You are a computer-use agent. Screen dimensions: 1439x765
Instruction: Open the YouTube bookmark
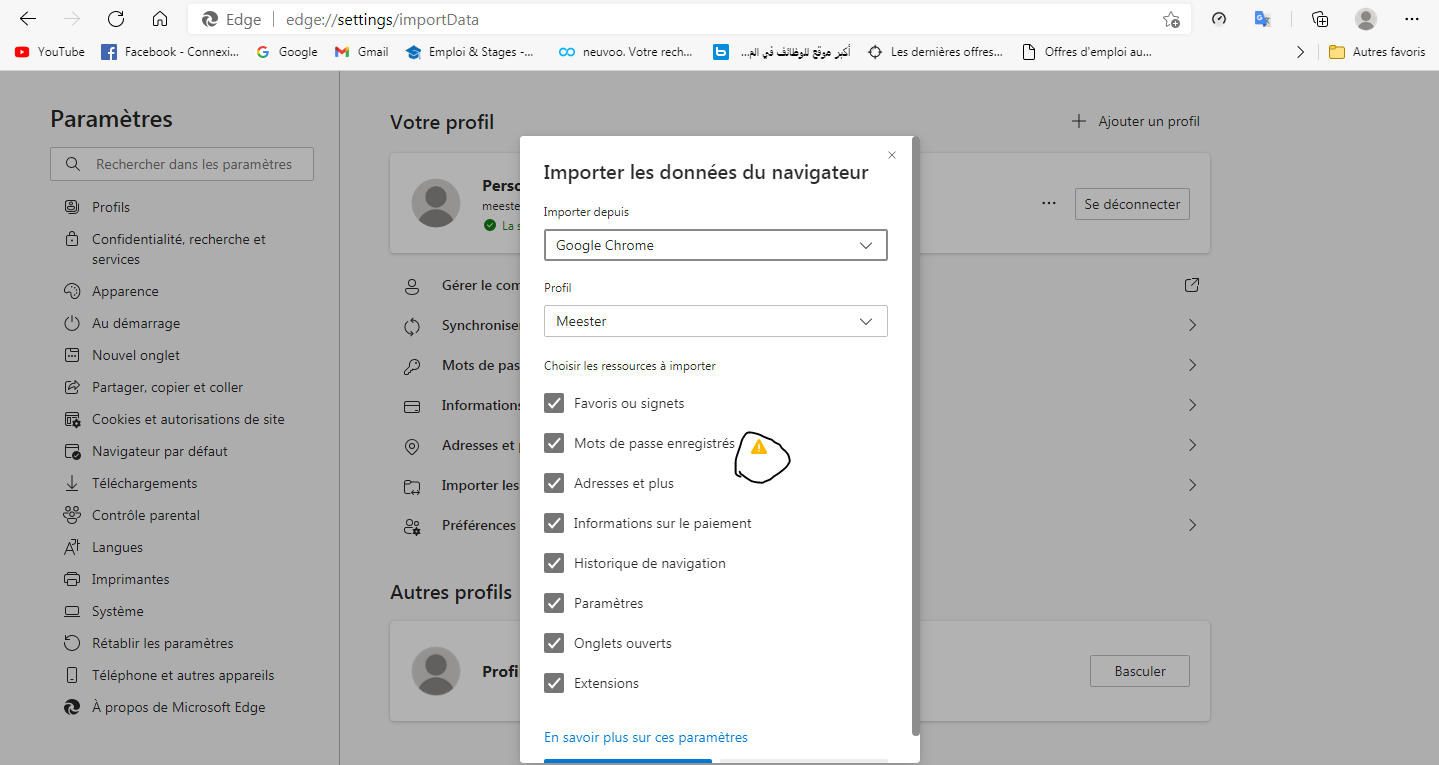tap(50, 52)
